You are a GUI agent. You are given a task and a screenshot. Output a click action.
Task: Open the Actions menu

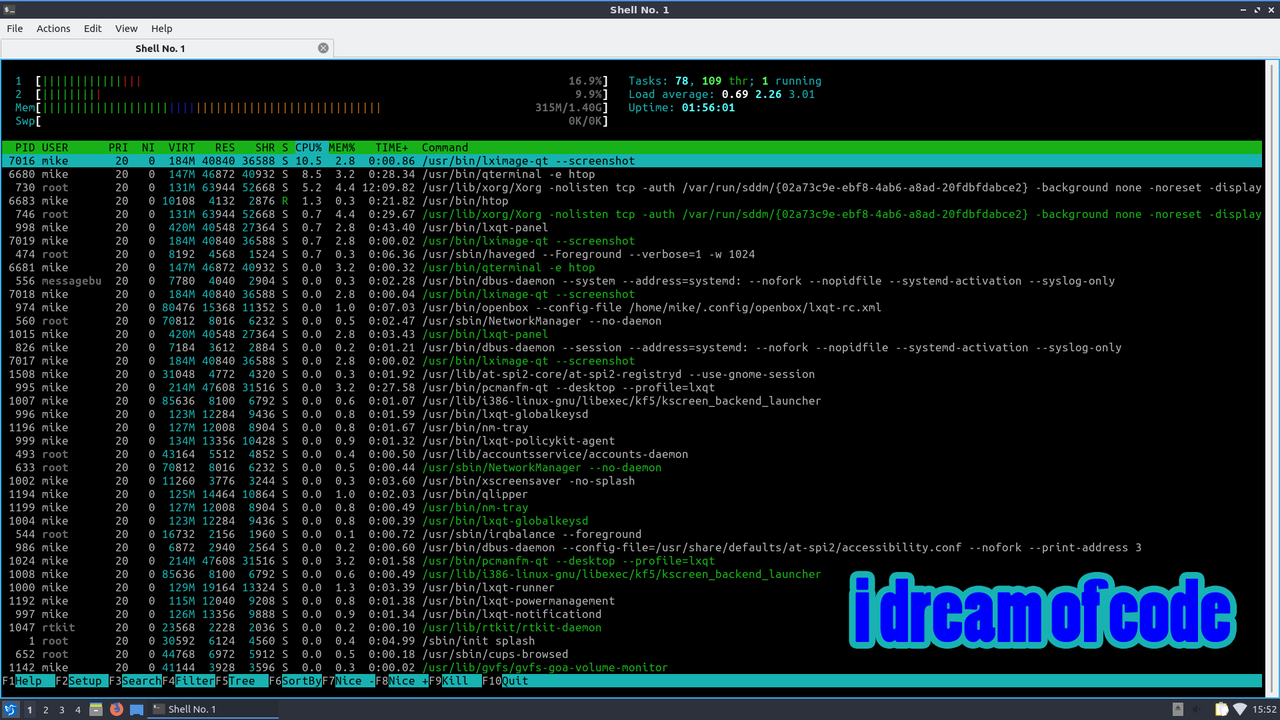coord(53,29)
